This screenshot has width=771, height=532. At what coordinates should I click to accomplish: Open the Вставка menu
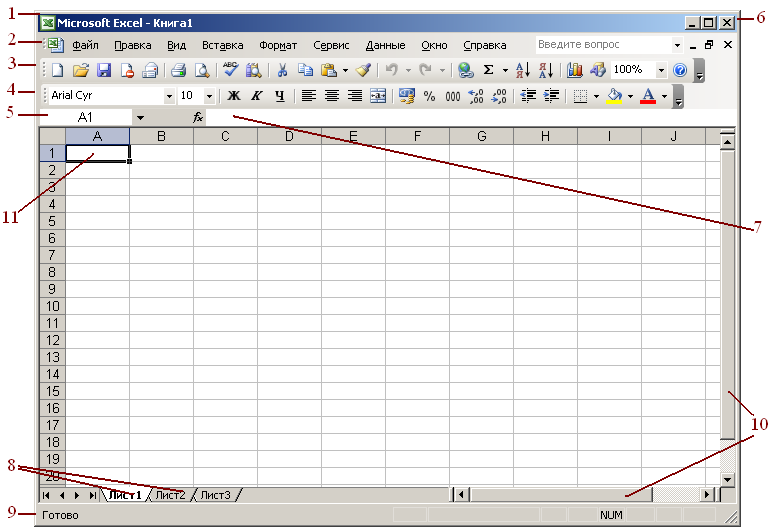point(223,45)
